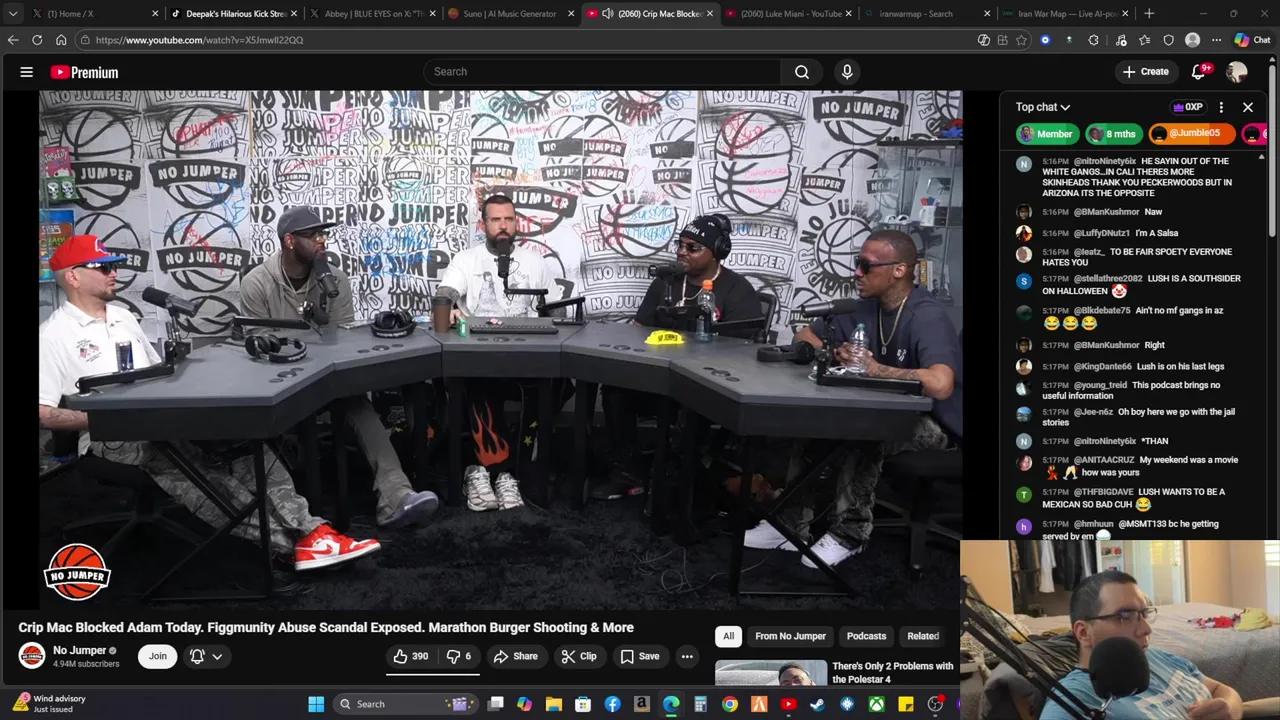
Task: Reload the page with refresh icon
Action: click(x=37, y=40)
